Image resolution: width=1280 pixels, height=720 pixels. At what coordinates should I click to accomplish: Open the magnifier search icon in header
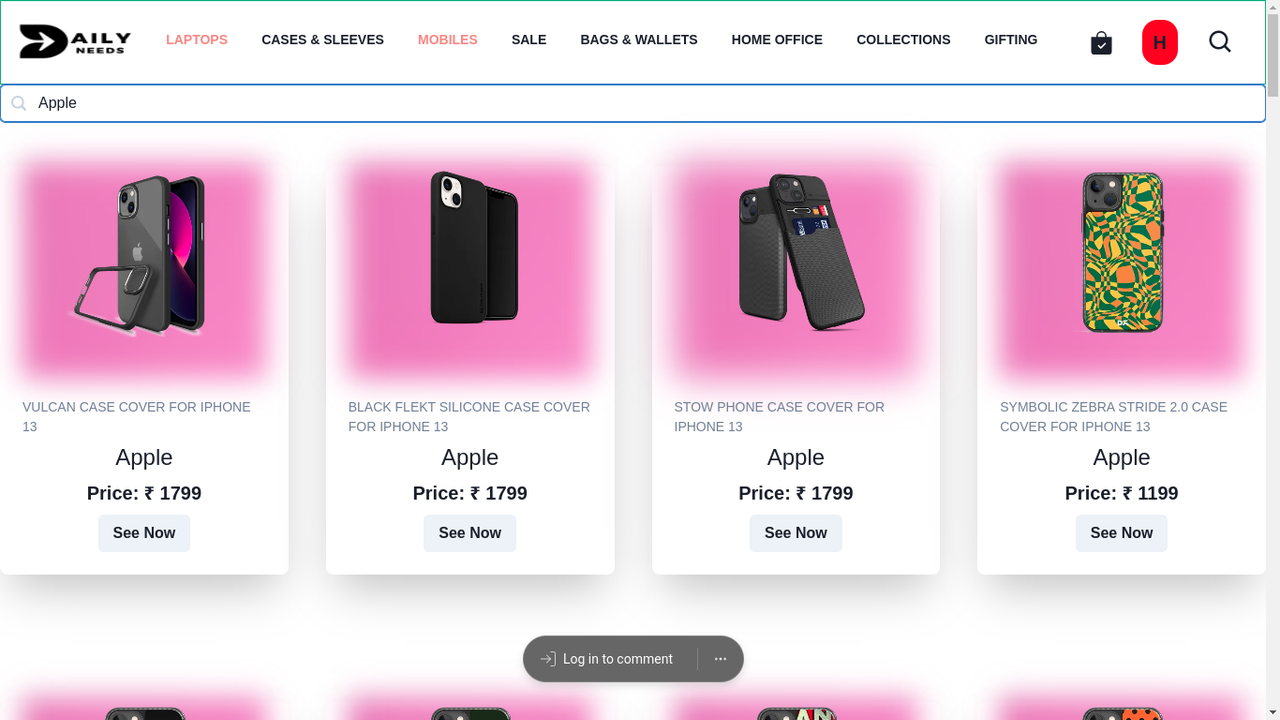[x=1219, y=41]
